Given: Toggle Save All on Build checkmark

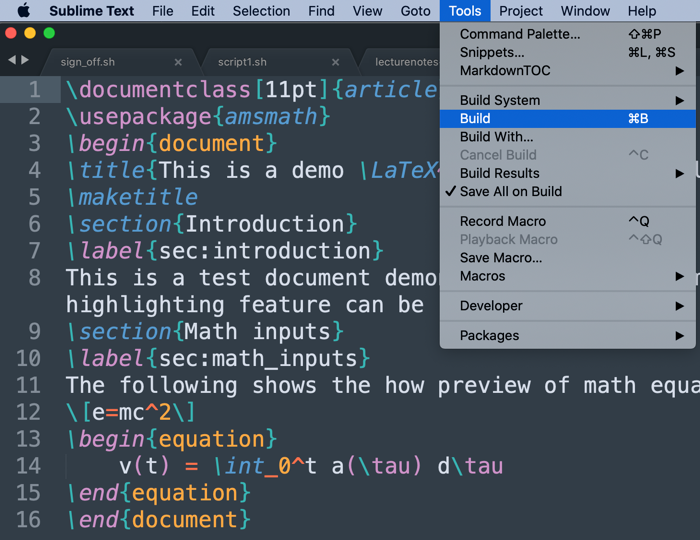Looking at the screenshot, I should pyautogui.click(x=567, y=191).
